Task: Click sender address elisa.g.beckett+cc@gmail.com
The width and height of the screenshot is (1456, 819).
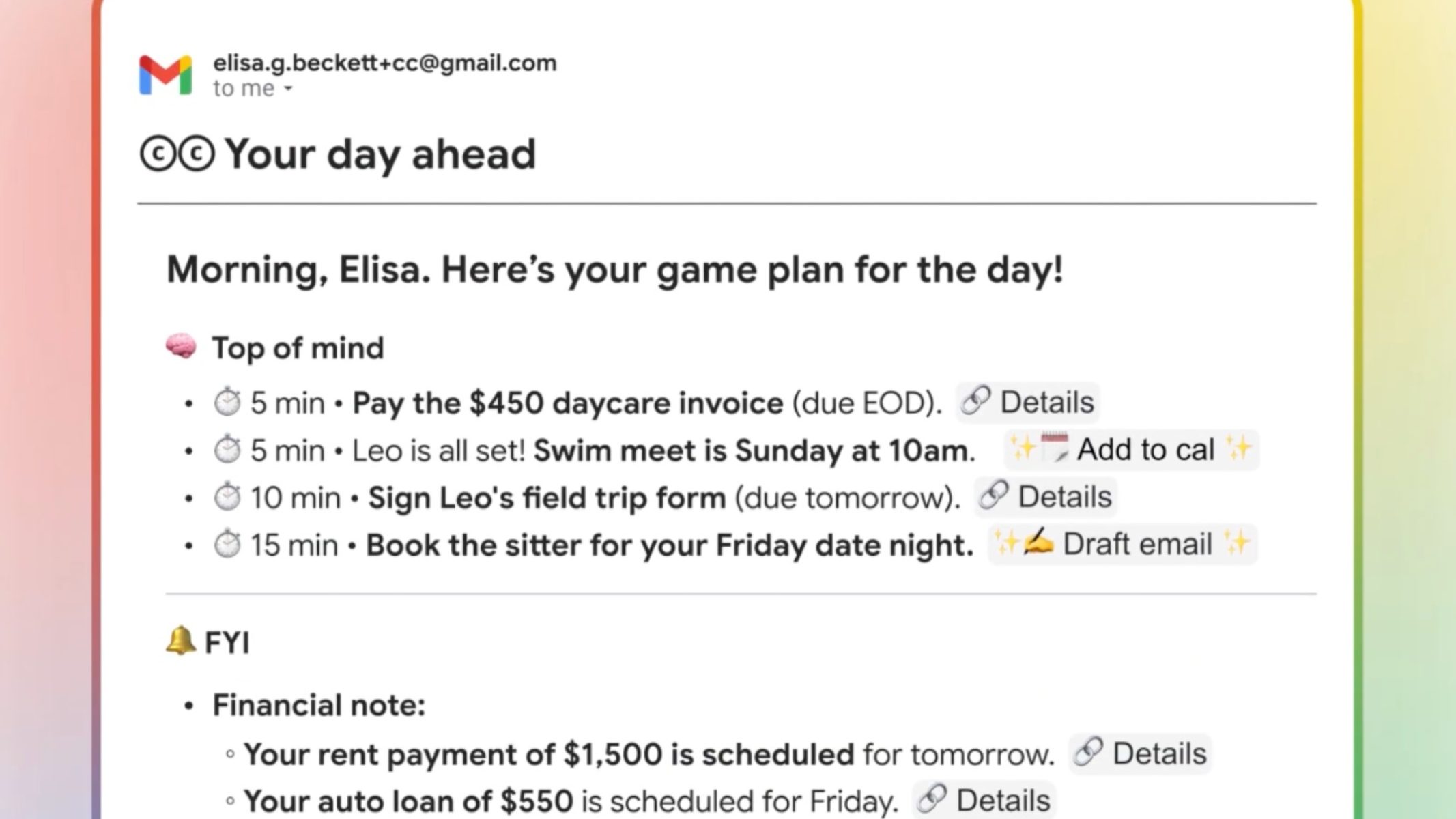Action: pos(385,63)
